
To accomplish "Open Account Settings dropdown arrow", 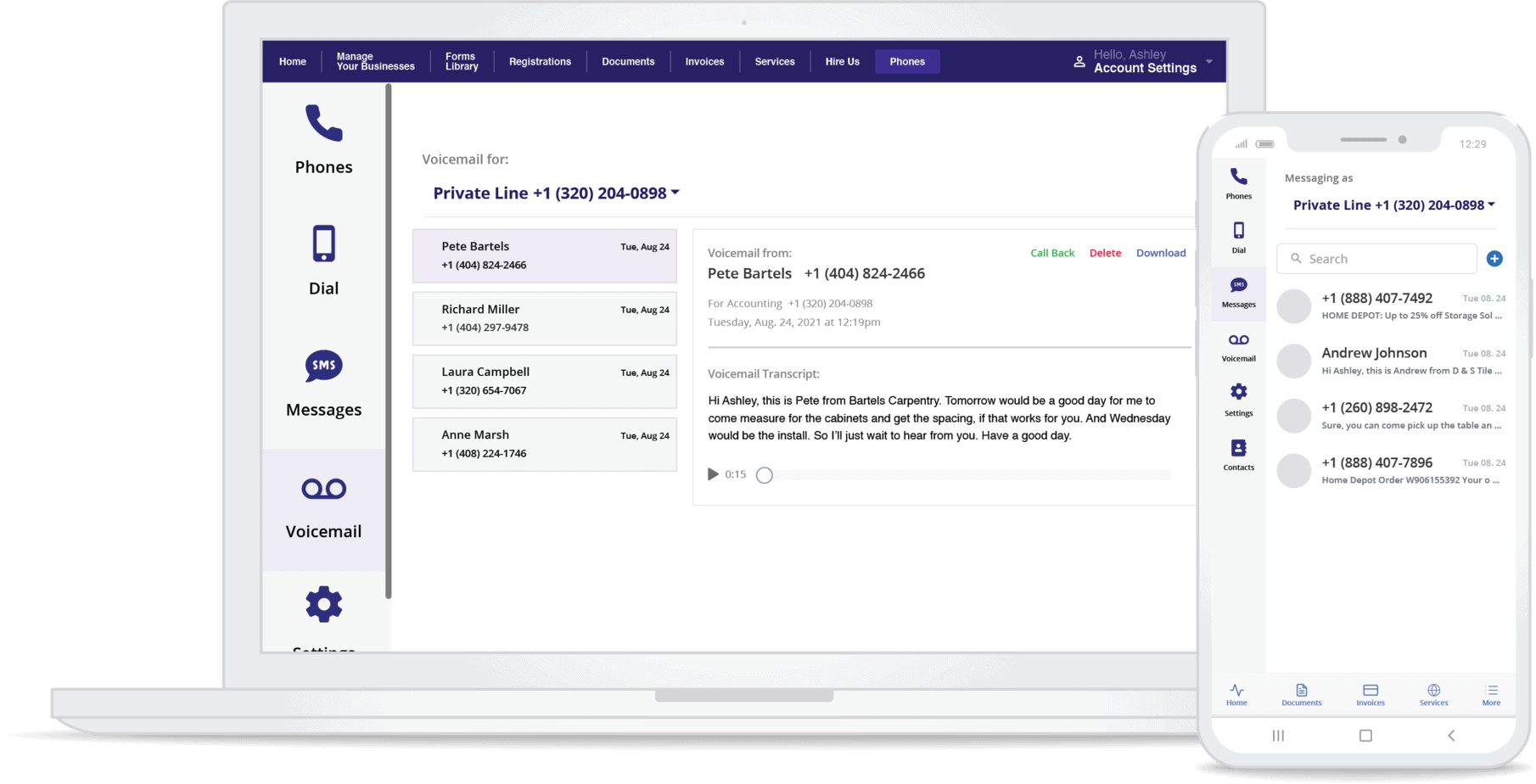I will pyautogui.click(x=1209, y=62).
